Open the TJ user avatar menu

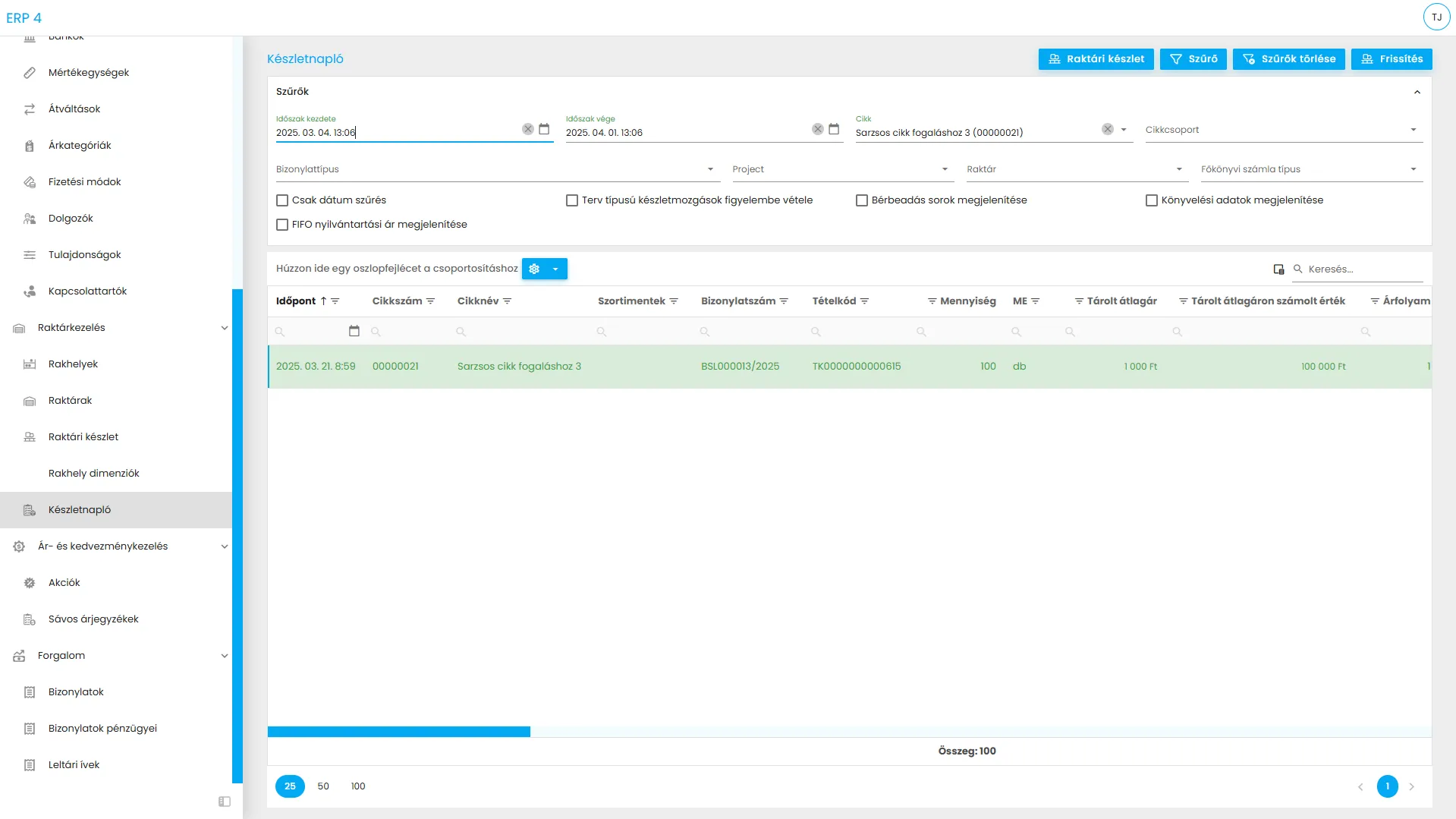click(1436, 17)
